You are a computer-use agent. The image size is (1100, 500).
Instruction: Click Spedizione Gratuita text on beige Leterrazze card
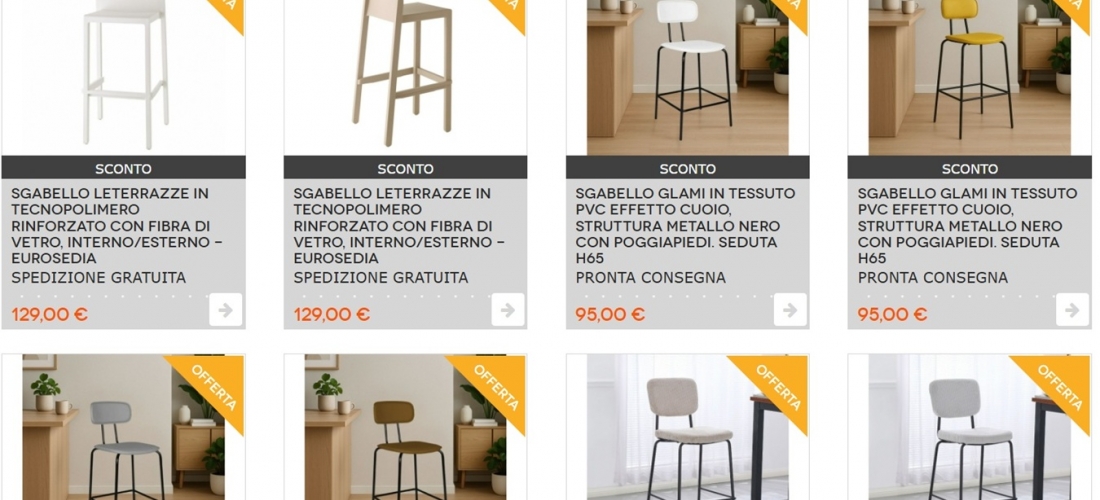click(x=381, y=278)
